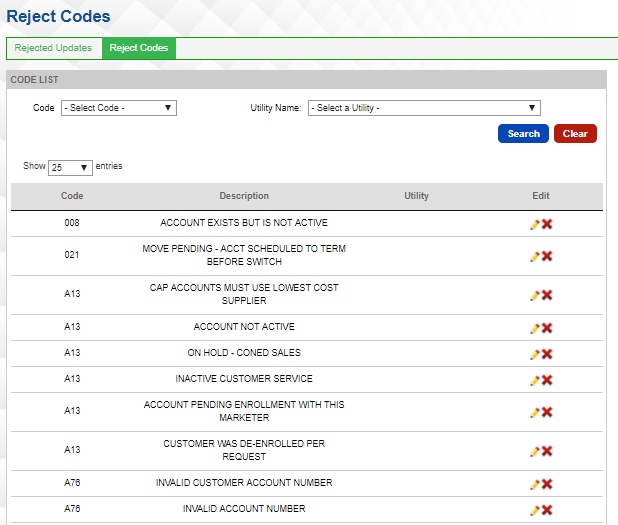This screenshot has width=618, height=525.
Task: Edit the ACCOUNT NOT ACTIVE row
Action: [x=534, y=328]
